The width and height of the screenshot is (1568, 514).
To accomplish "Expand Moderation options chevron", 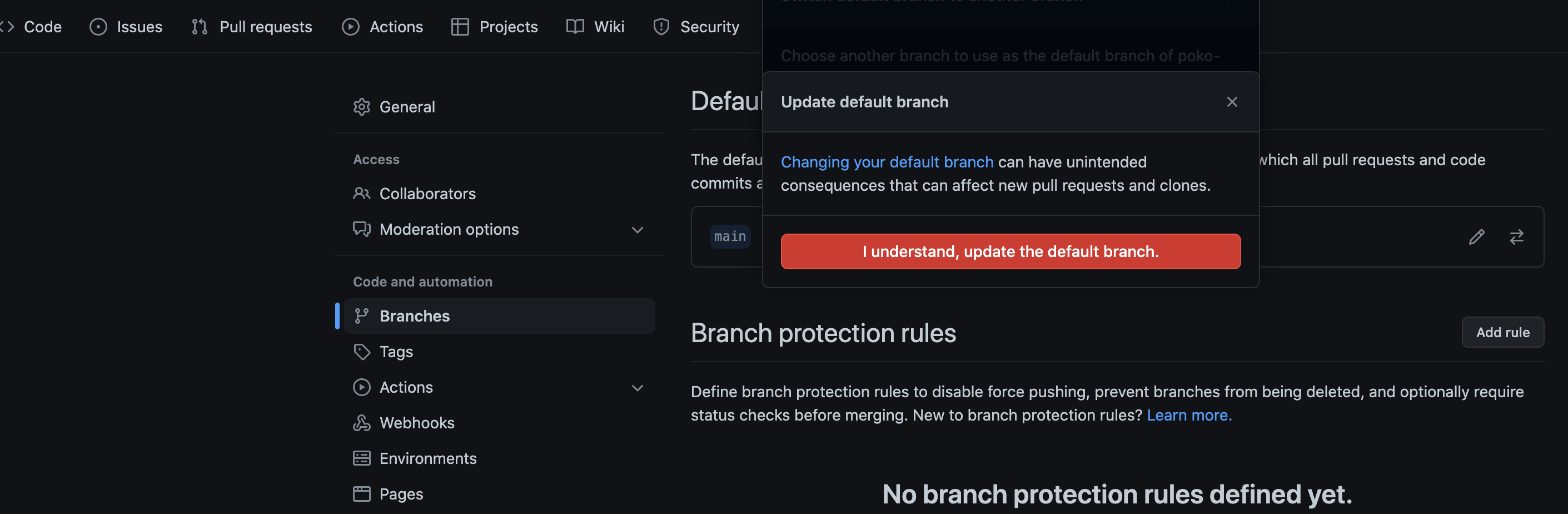I will (x=636, y=230).
